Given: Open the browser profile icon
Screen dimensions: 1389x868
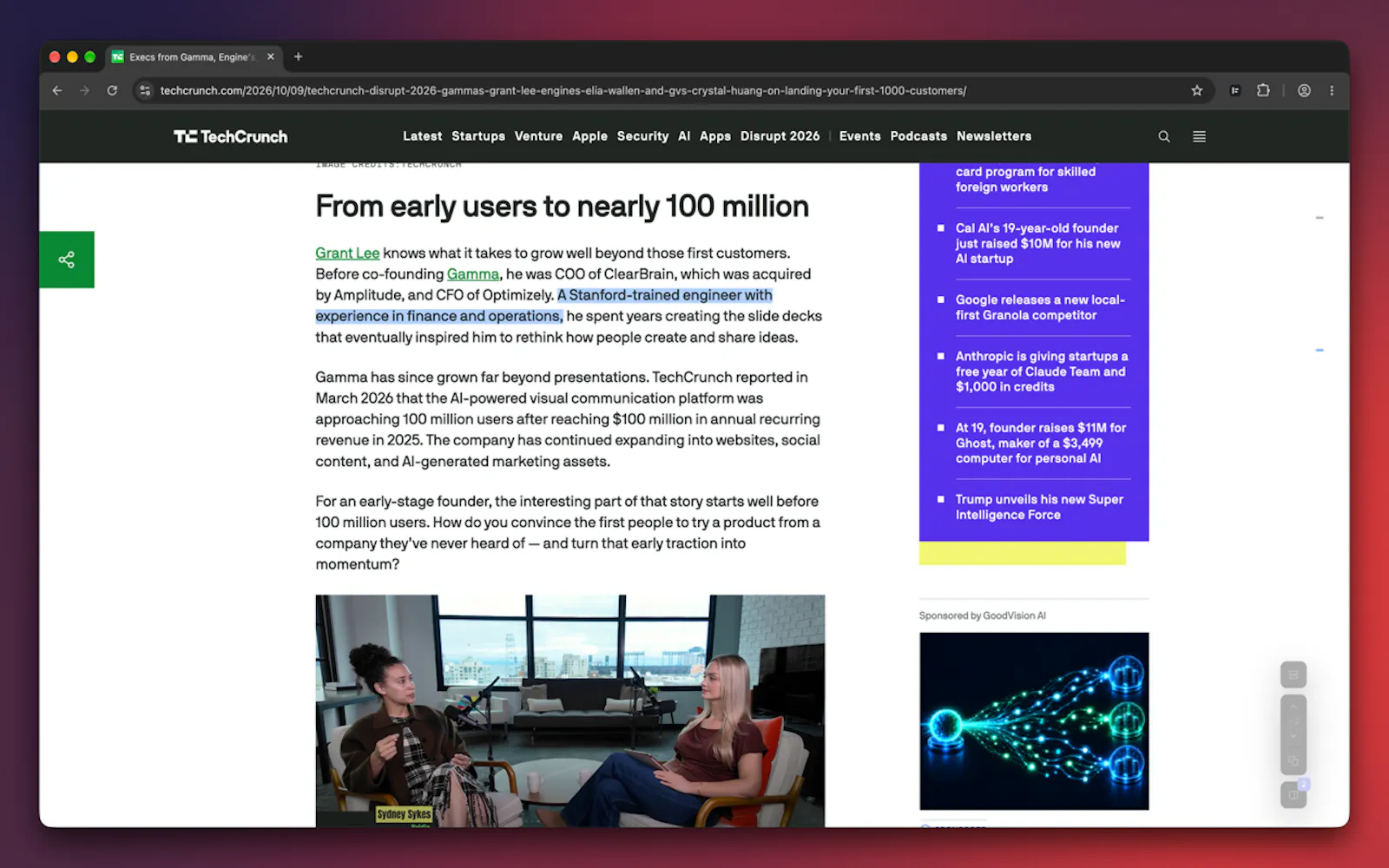Looking at the screenshot, I should (x=1304, y=90).
